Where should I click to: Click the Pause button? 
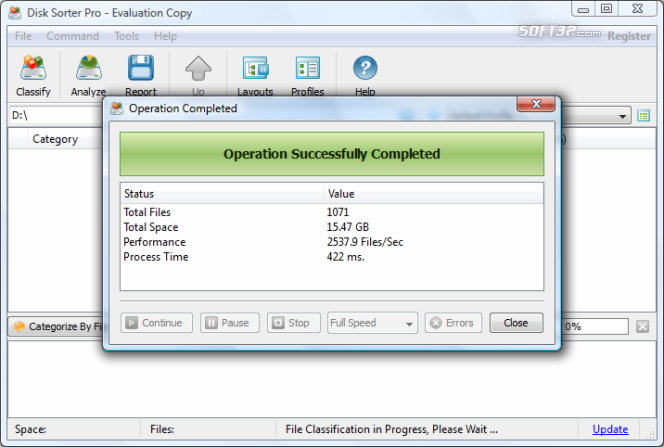230,323
